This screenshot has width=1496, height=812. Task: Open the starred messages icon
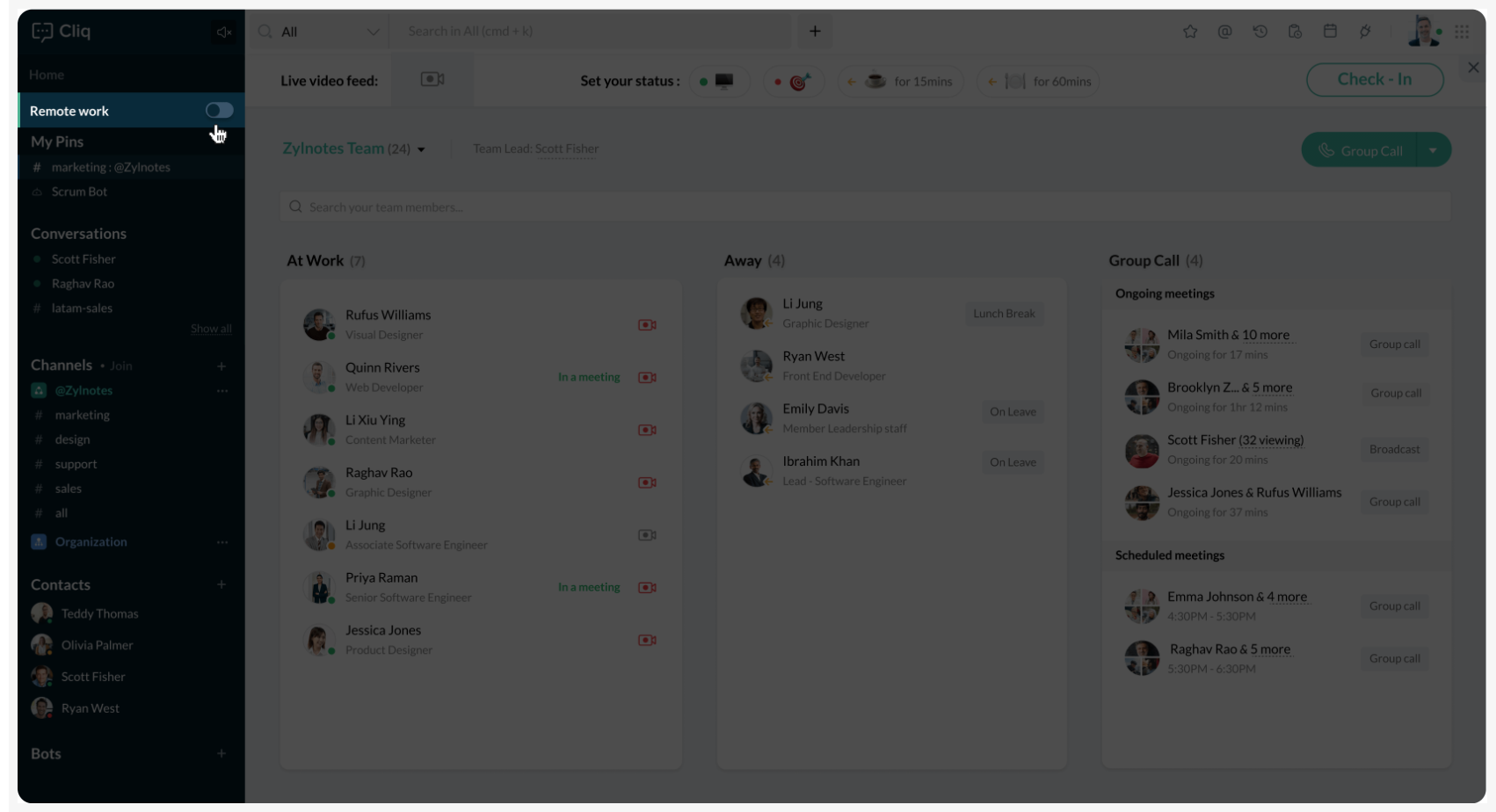click(1190, 32)
